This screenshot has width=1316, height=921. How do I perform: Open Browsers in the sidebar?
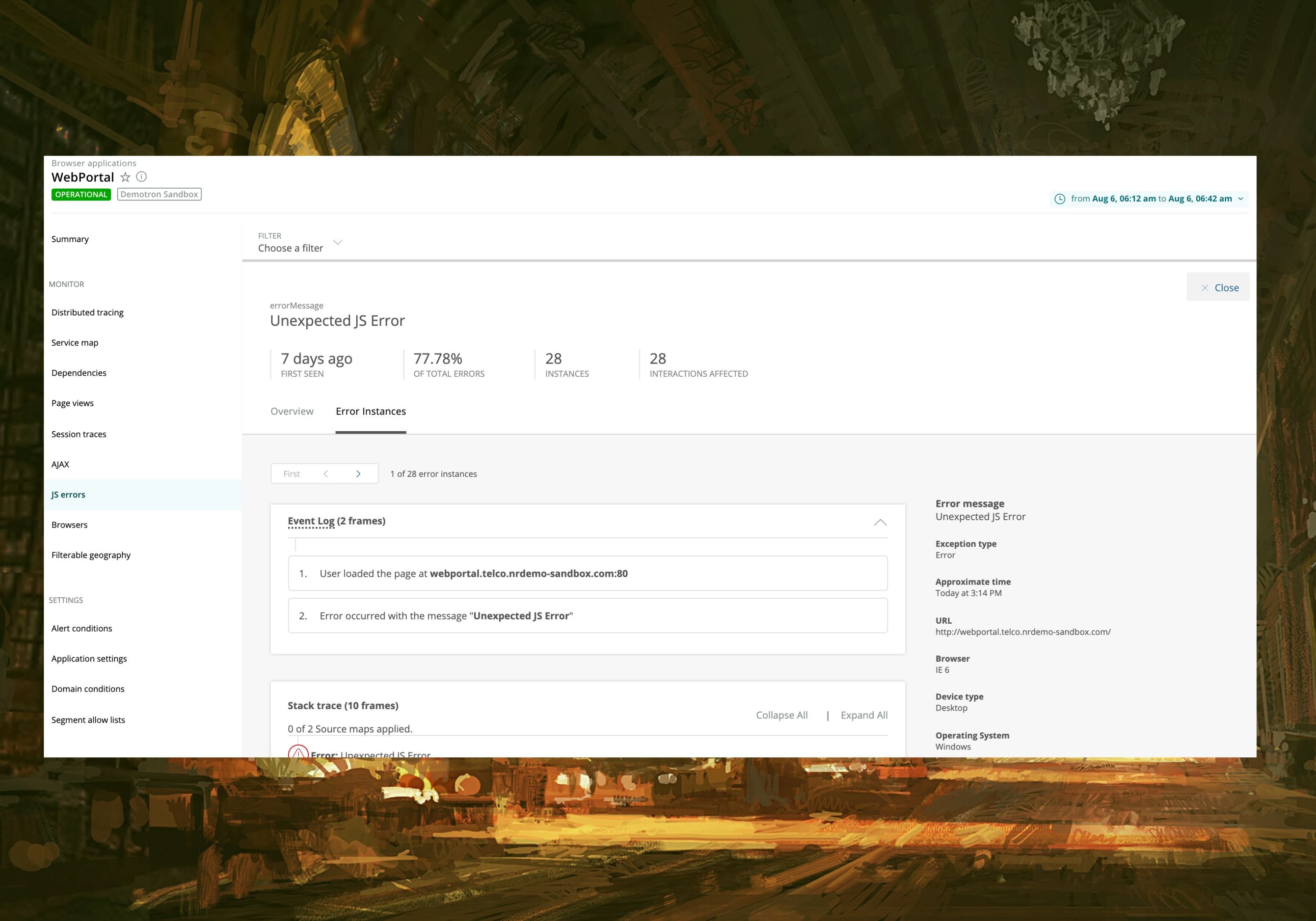coord(69,525)
